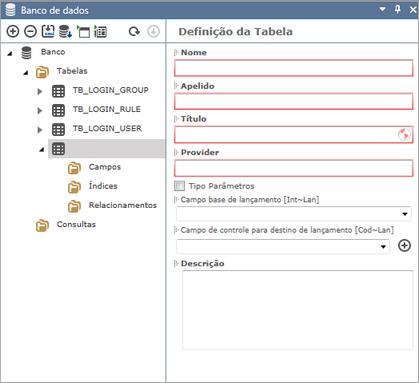Open the panel options dropdown arrow
419x383 pixels.
coord(382,9)
